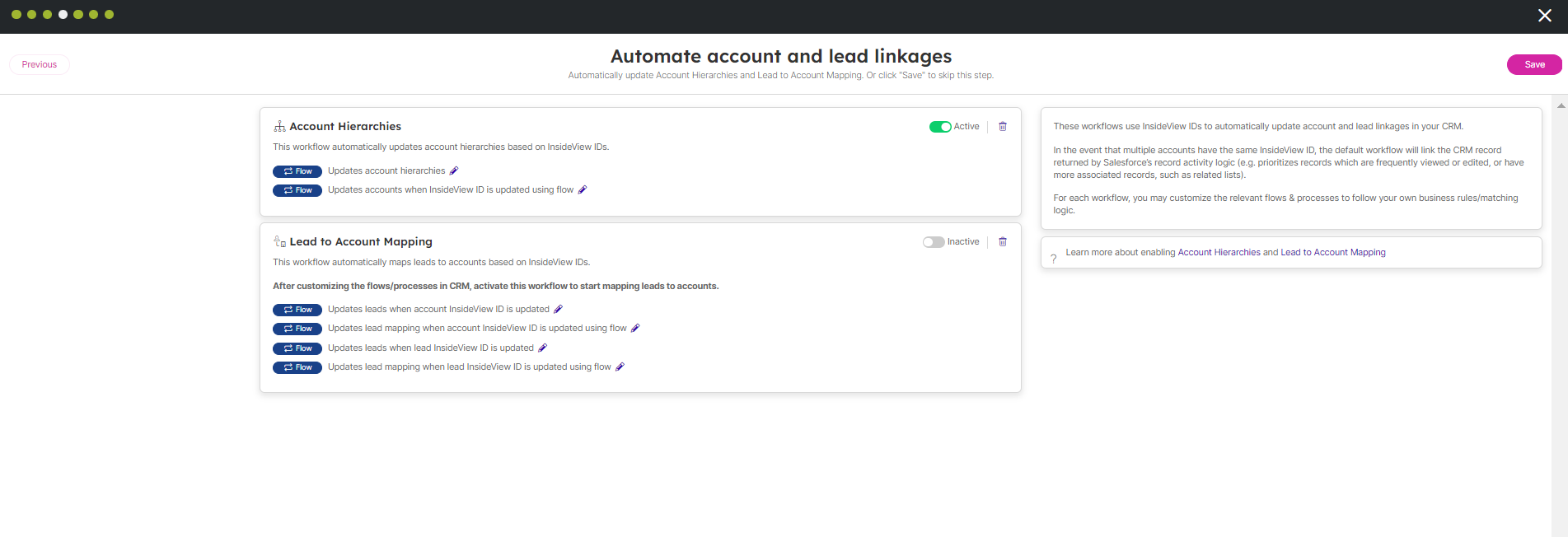Edit 'Updates lead mapping when lead InsideView ID' flow
Image resolution: width=1568 pixels, height=537 pixels.
pos(620,367)
